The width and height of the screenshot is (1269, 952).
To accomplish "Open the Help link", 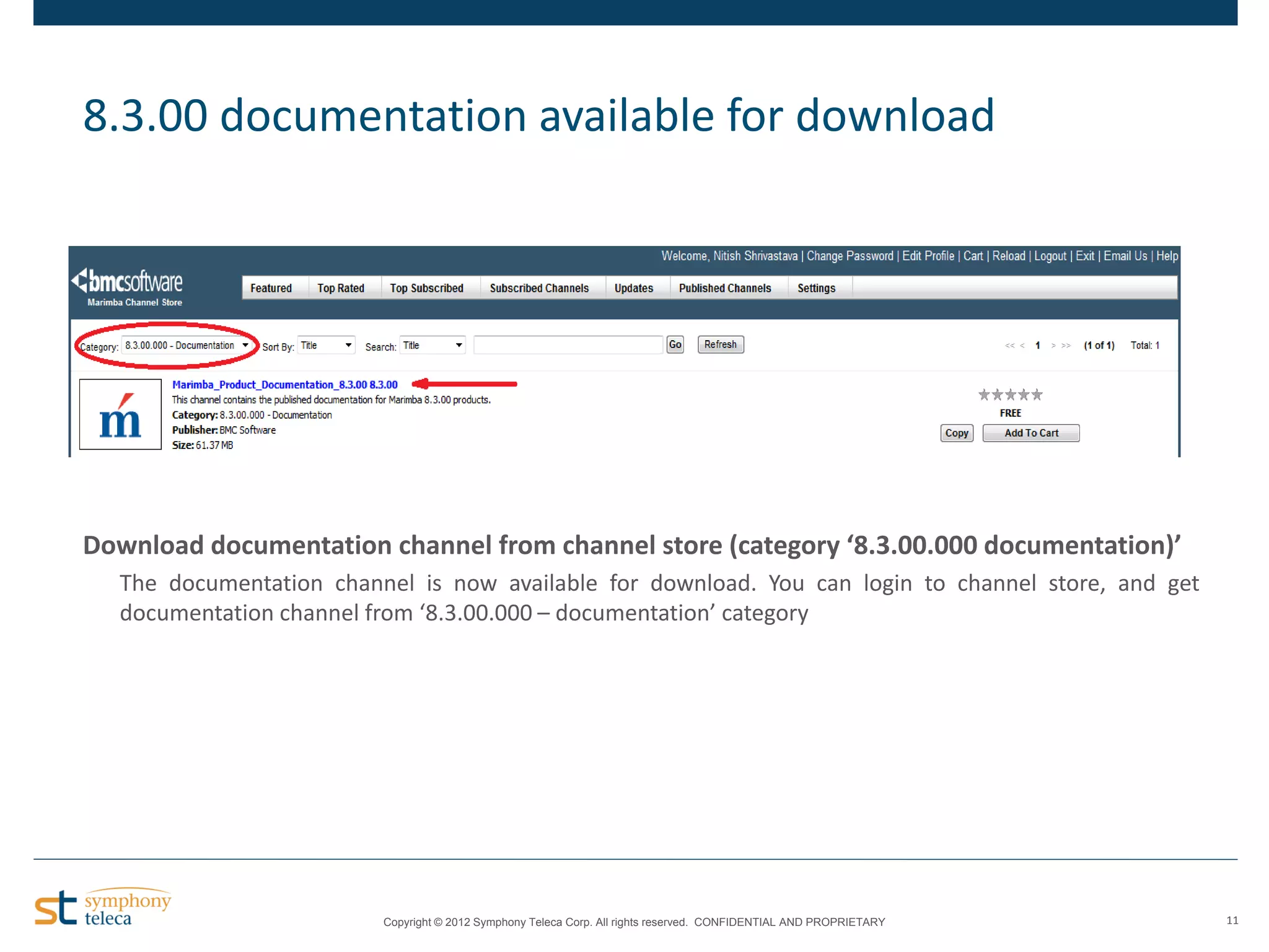I will (1167, 256).
